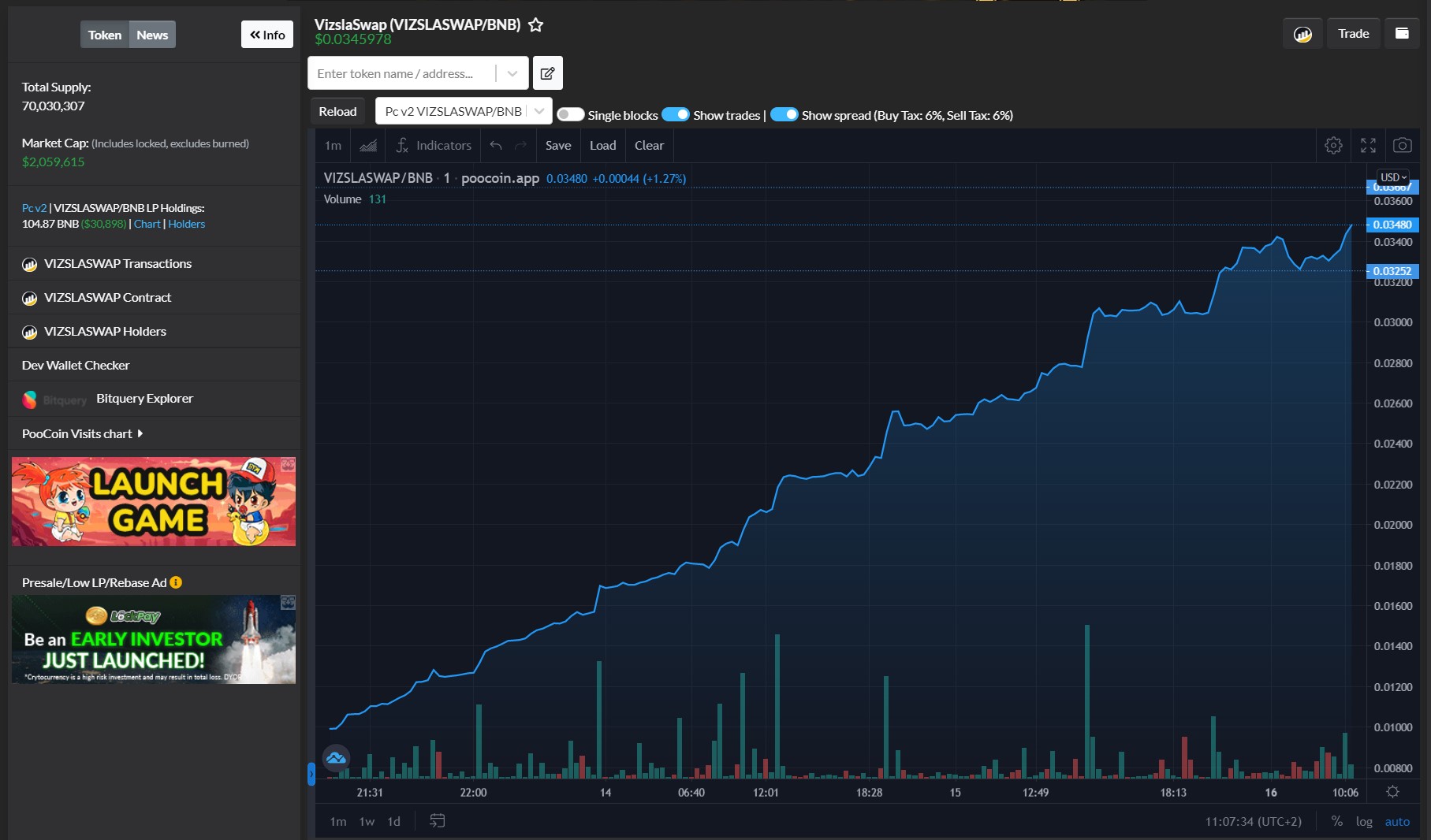Open Bitquery Explorer
This screenshot has height=840, width=1431.
coord(144,399)
